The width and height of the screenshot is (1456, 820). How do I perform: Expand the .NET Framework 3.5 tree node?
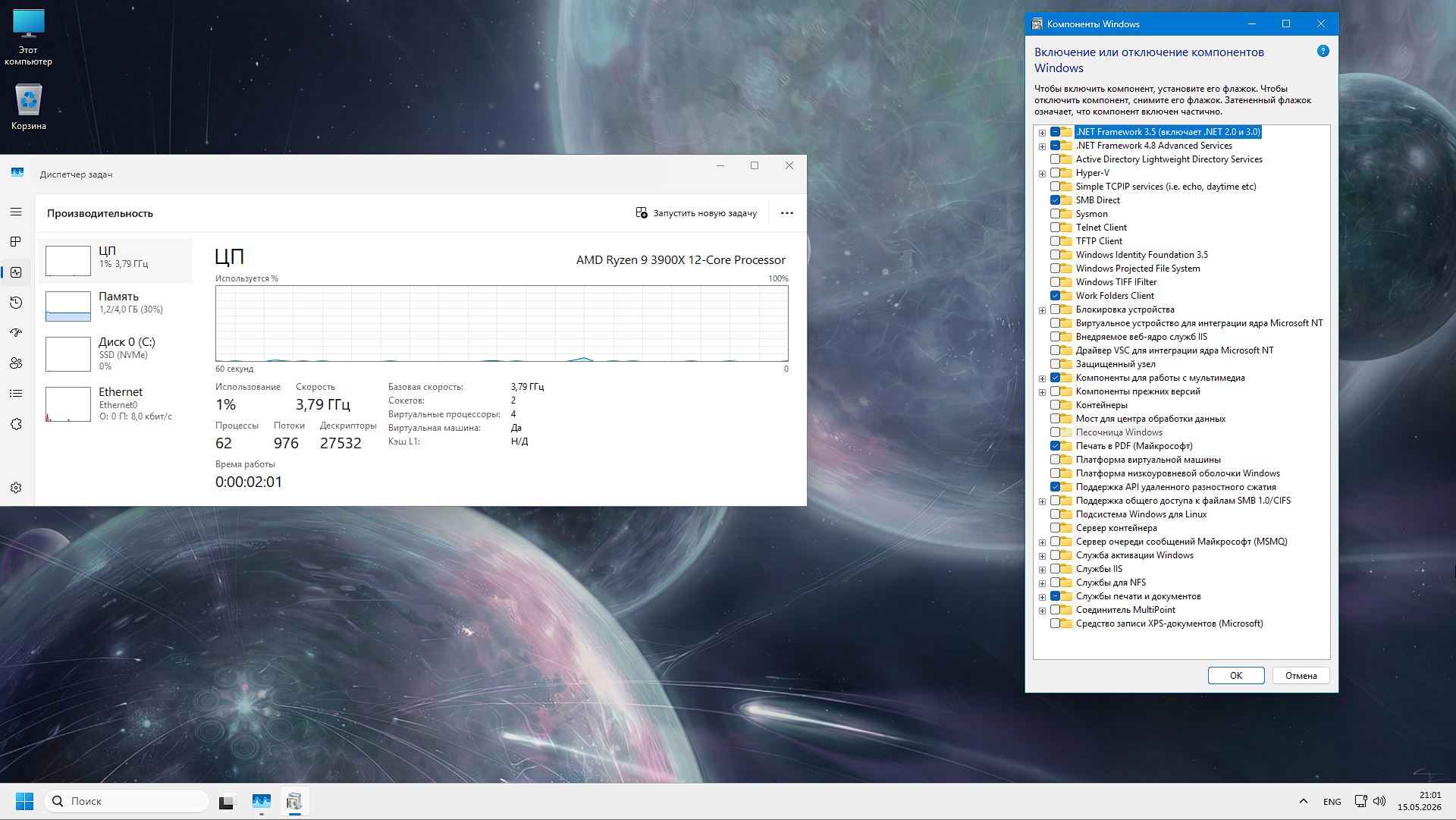[x=1042, y=133]
